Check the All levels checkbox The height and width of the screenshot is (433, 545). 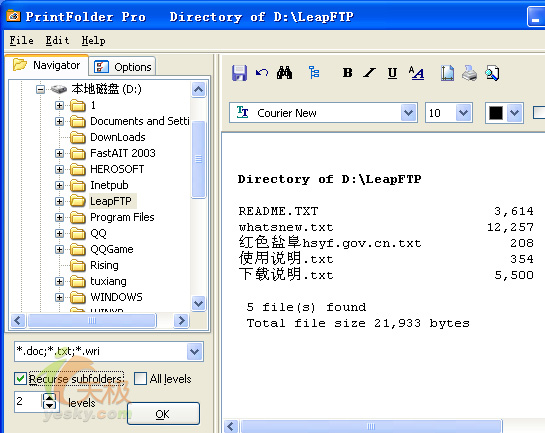(140, 378)
